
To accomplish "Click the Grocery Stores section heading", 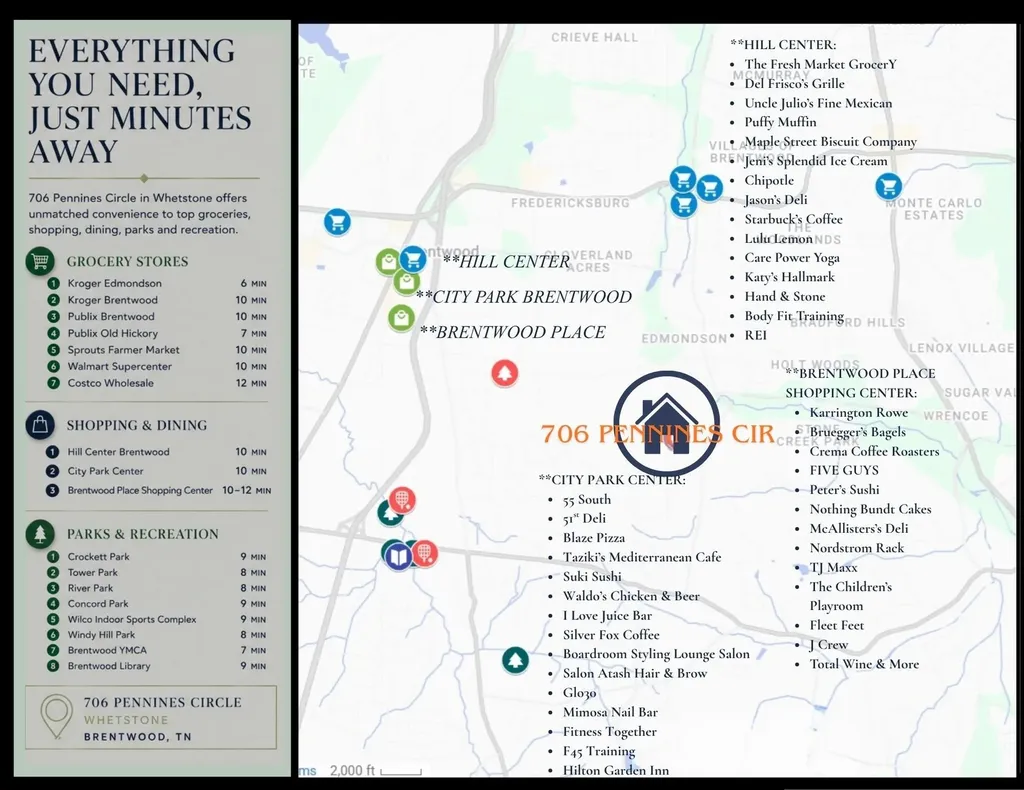I will (x=127, y=262).
